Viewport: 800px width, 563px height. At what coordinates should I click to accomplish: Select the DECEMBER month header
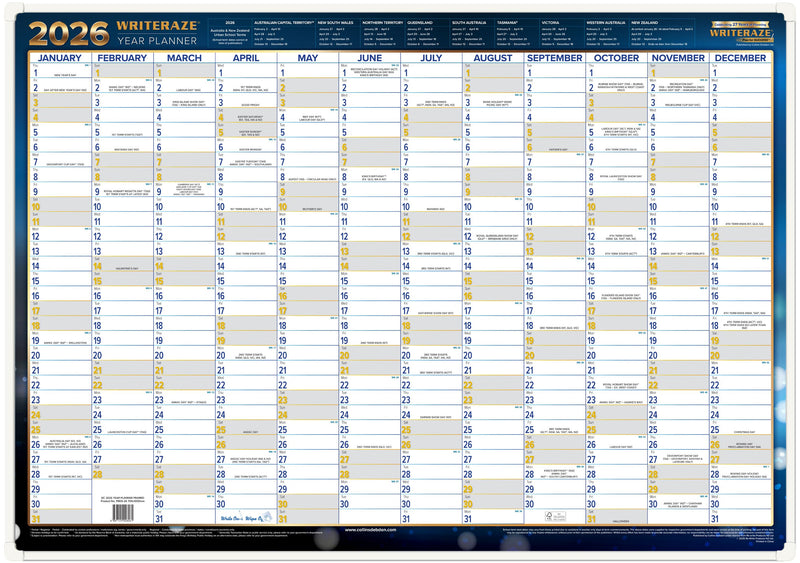click(x=739, y=58)
